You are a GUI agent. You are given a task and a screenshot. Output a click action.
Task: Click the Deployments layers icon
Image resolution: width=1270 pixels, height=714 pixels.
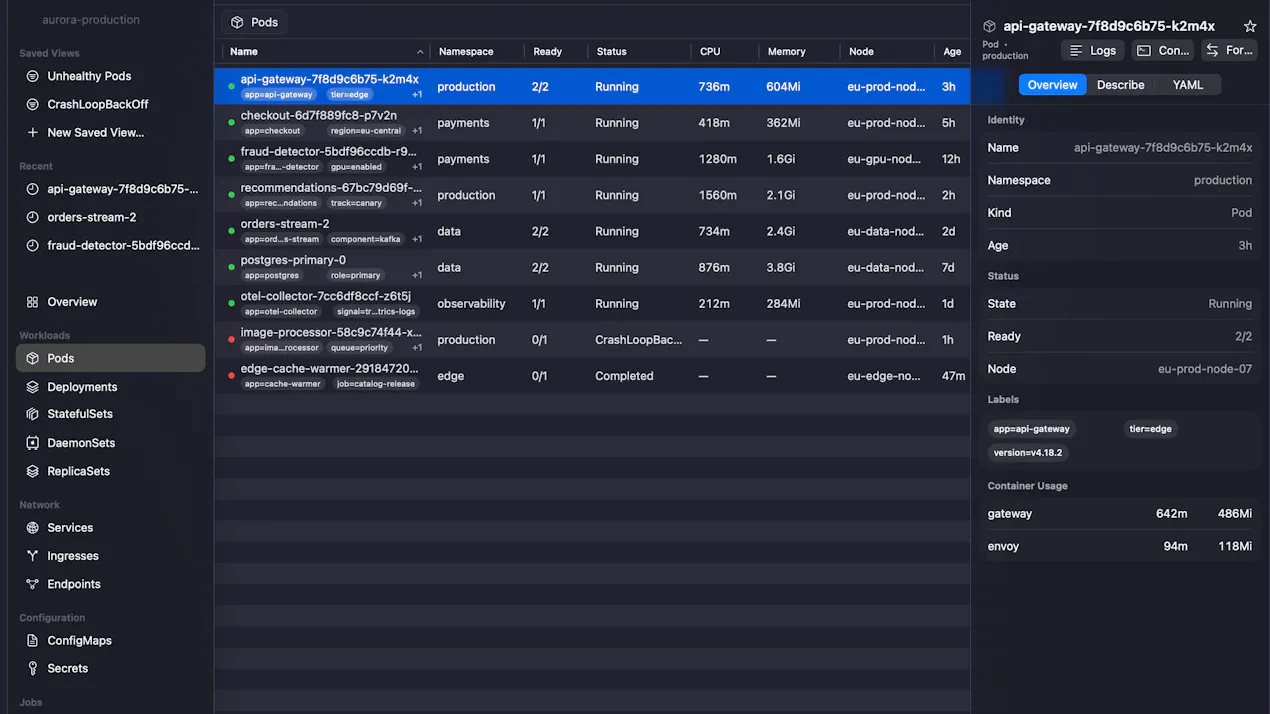[32, 387]
